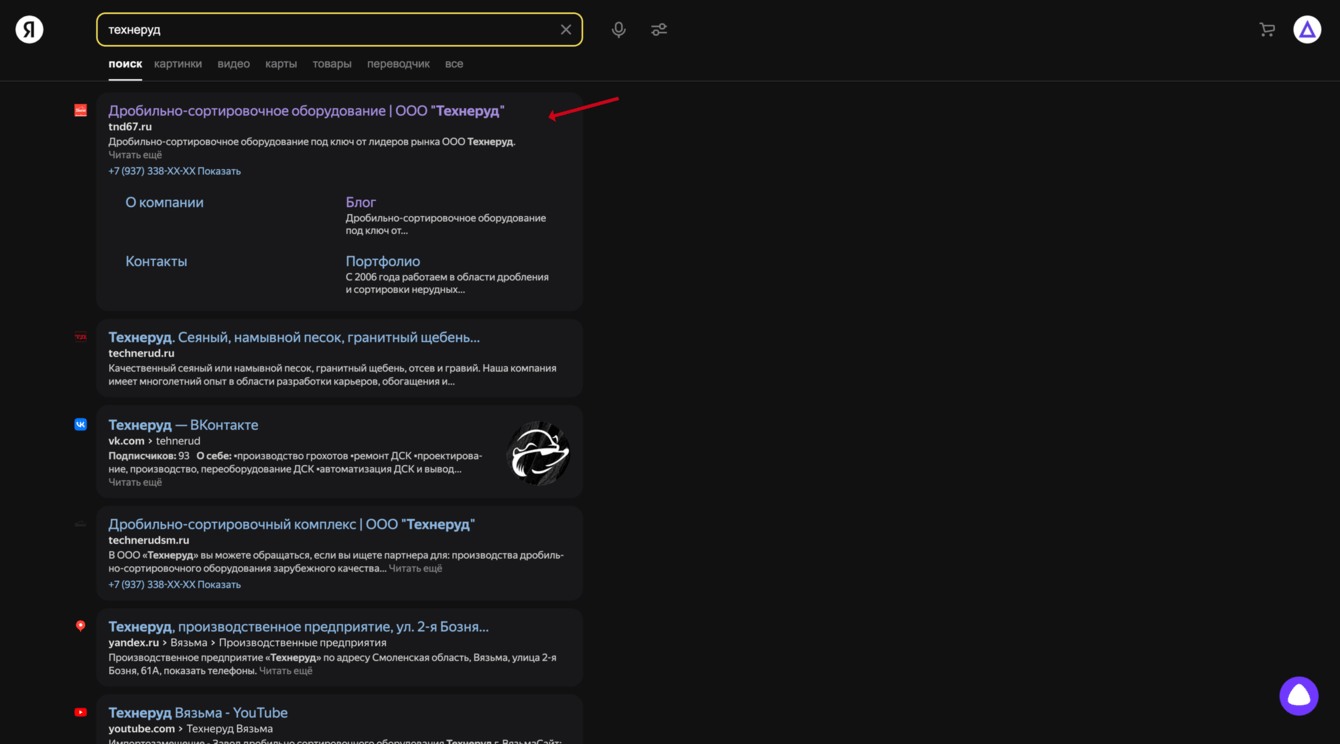Expand Читать ещё in Вязьма snippet
This screenshot has width=1340, height=744.
click(286, 671)
